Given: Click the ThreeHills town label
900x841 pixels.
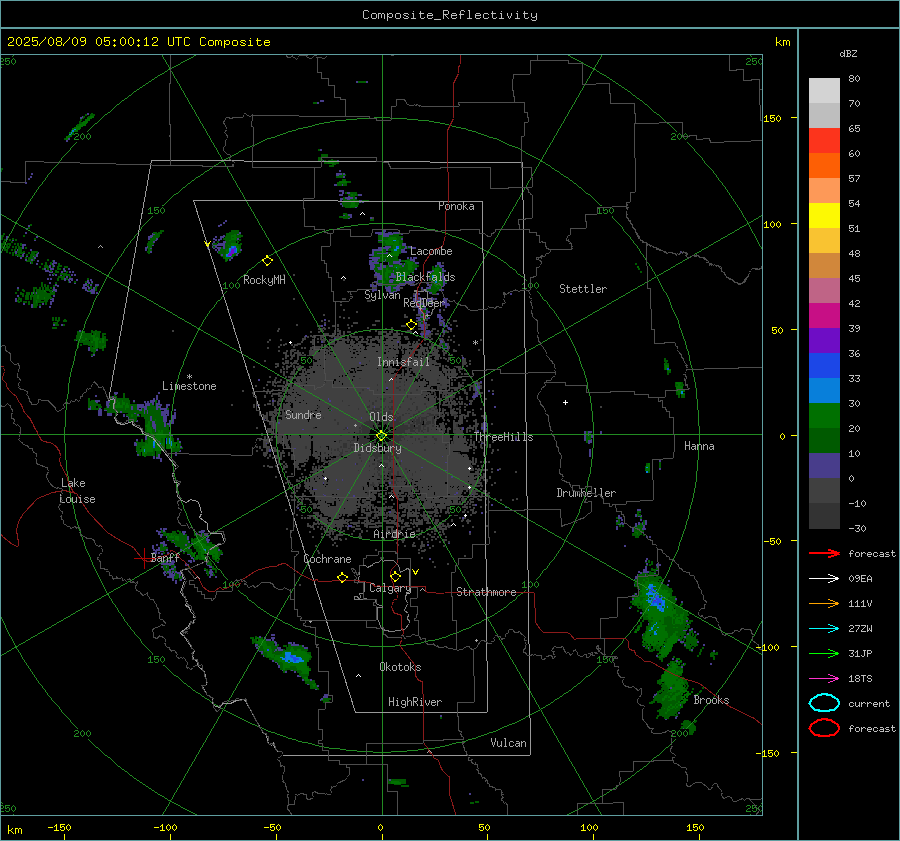Looking at the screenshot, I should [503, 437].
